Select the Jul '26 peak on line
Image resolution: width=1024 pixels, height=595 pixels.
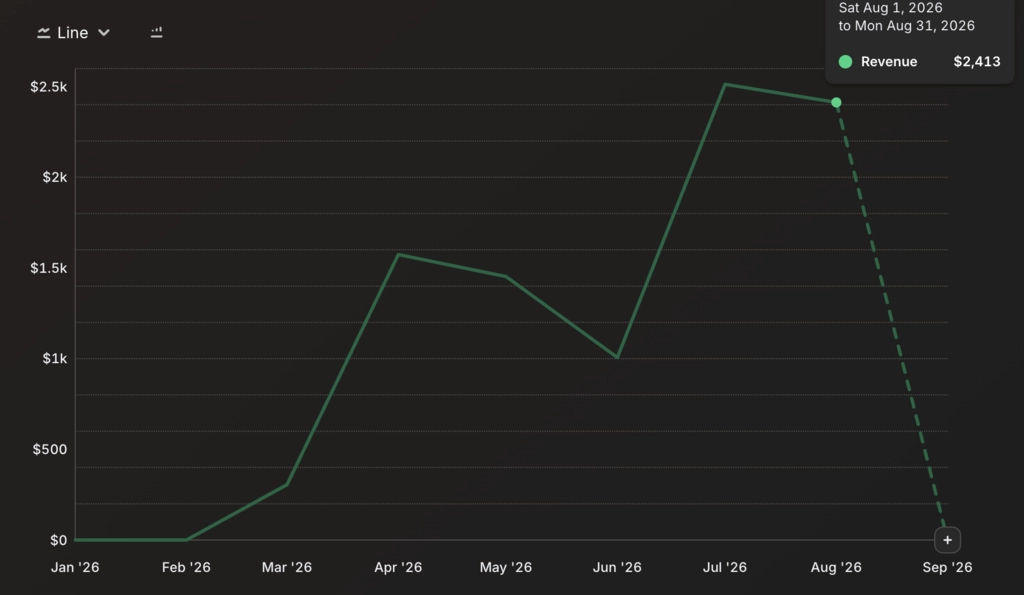725,84
